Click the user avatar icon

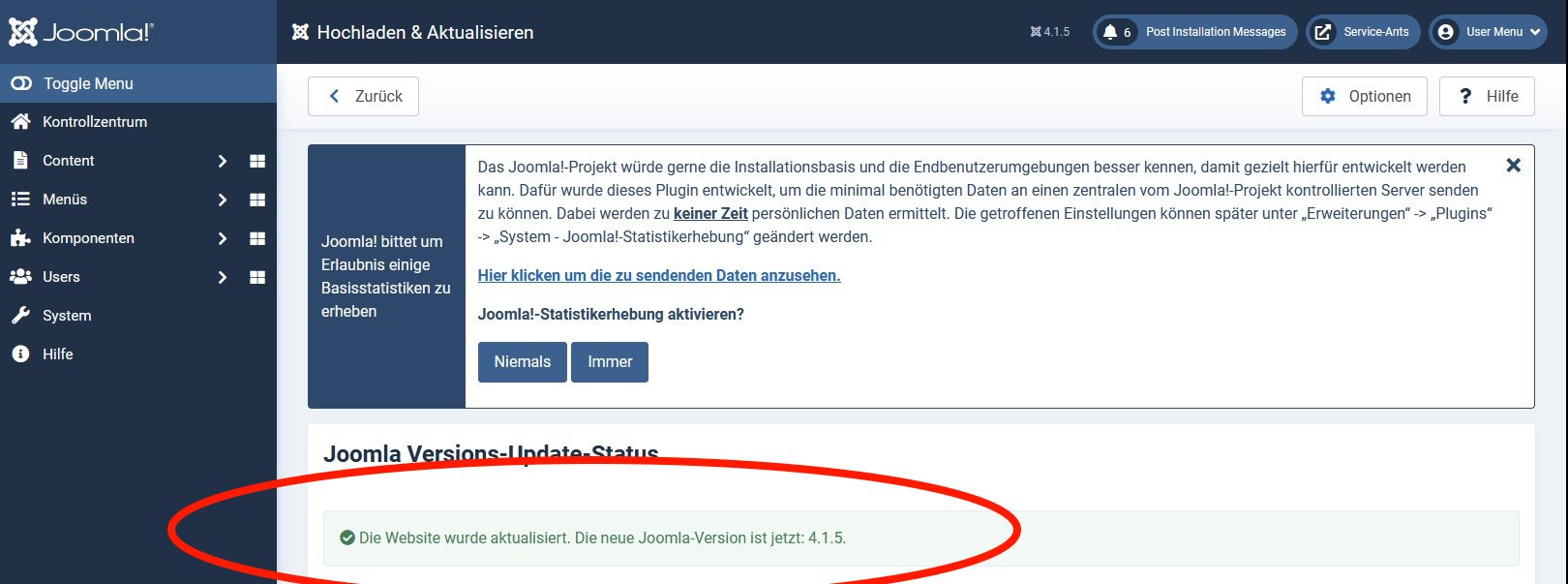point(1446,32)
